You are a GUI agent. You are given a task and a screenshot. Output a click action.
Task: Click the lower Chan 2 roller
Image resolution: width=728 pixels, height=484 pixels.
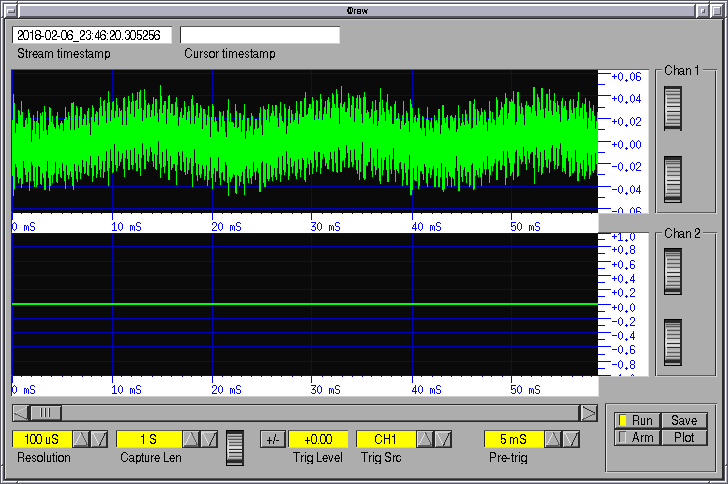pos(672,342)
